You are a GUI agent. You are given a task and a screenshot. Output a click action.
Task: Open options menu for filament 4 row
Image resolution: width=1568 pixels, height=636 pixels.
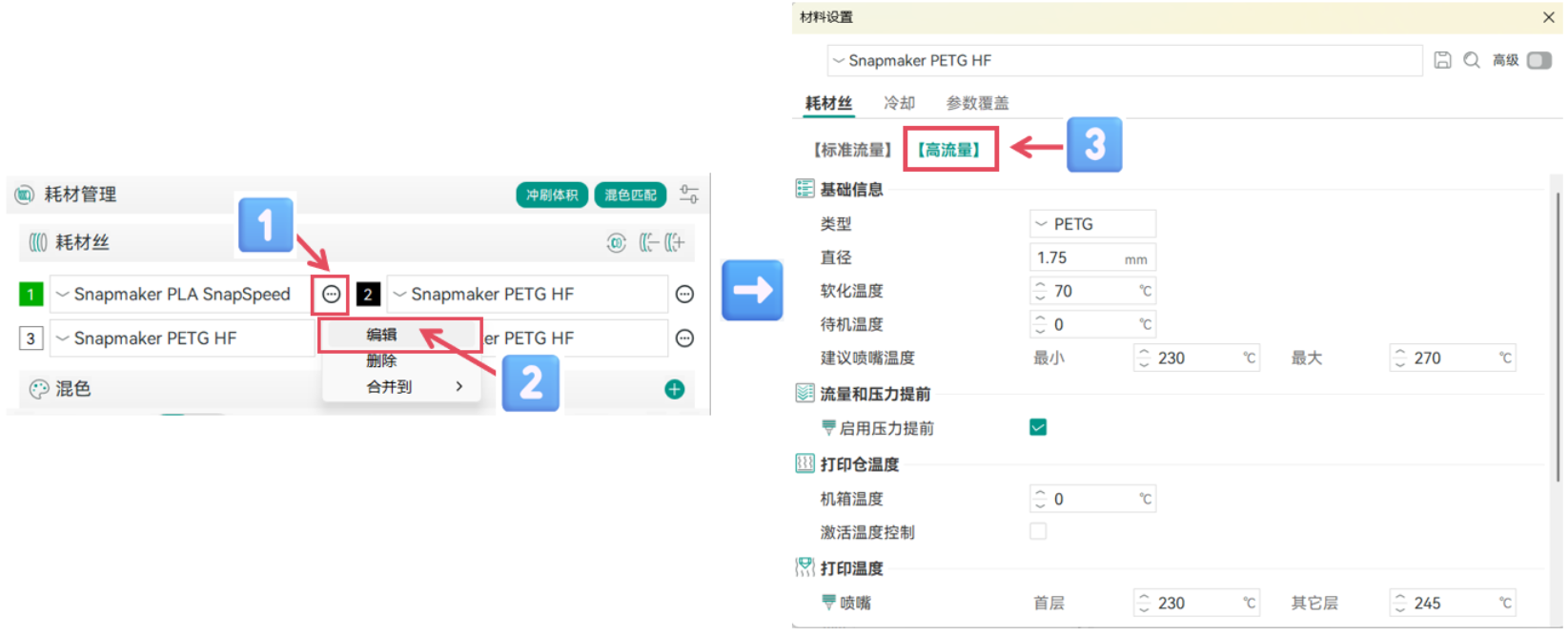tap(684, 339)
